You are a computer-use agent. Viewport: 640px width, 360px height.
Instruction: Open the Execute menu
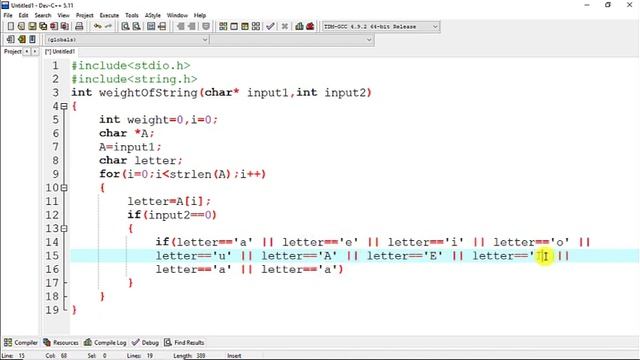pos(109,16)
